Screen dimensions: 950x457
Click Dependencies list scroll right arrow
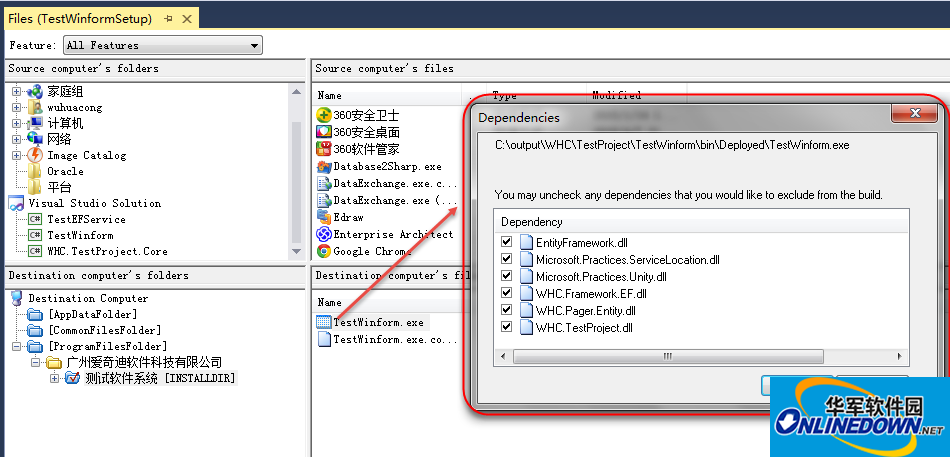pos(900,356)
